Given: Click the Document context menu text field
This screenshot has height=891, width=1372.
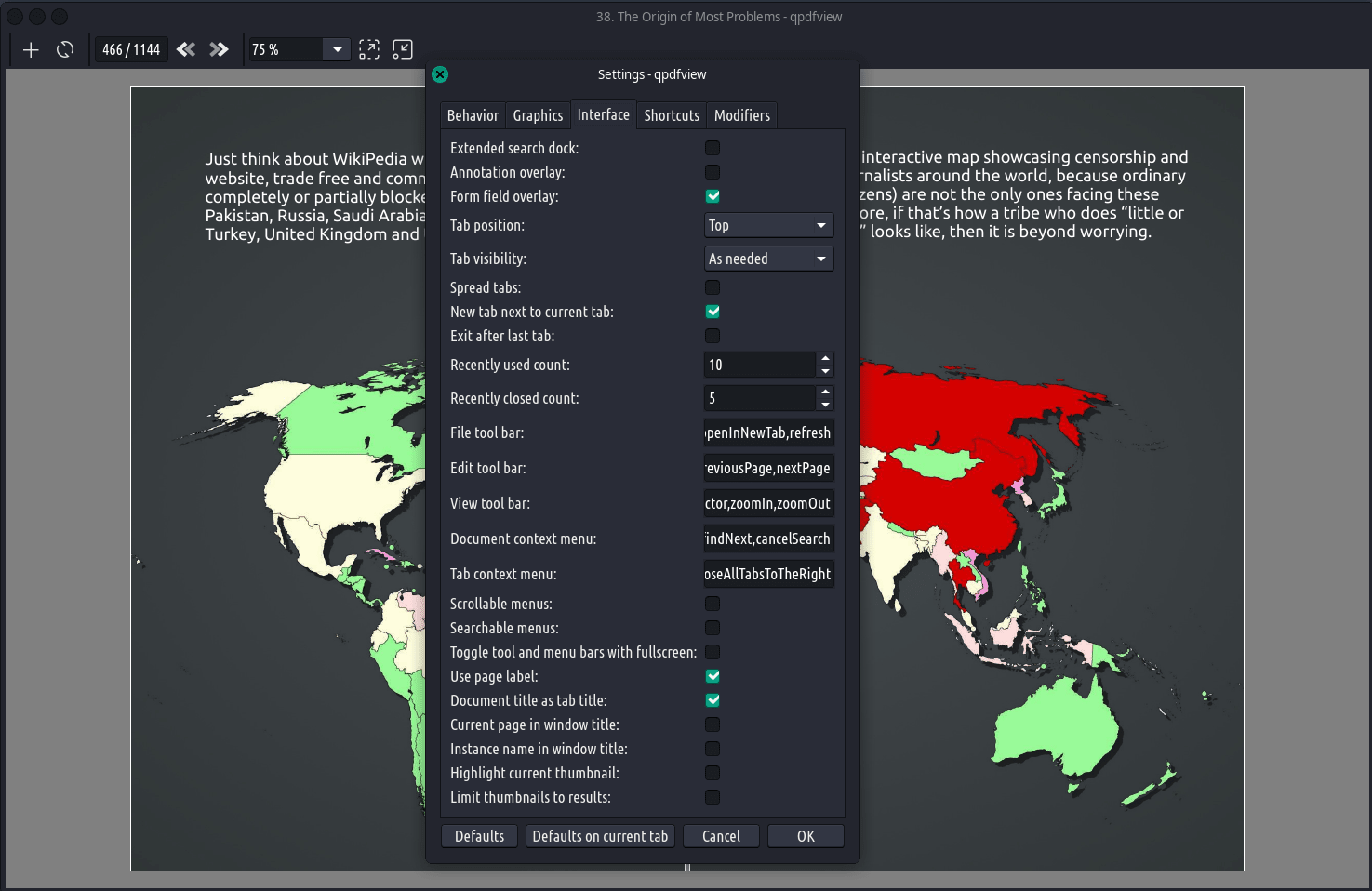Looking at the screenshot, I should click(x=768, y=539).
